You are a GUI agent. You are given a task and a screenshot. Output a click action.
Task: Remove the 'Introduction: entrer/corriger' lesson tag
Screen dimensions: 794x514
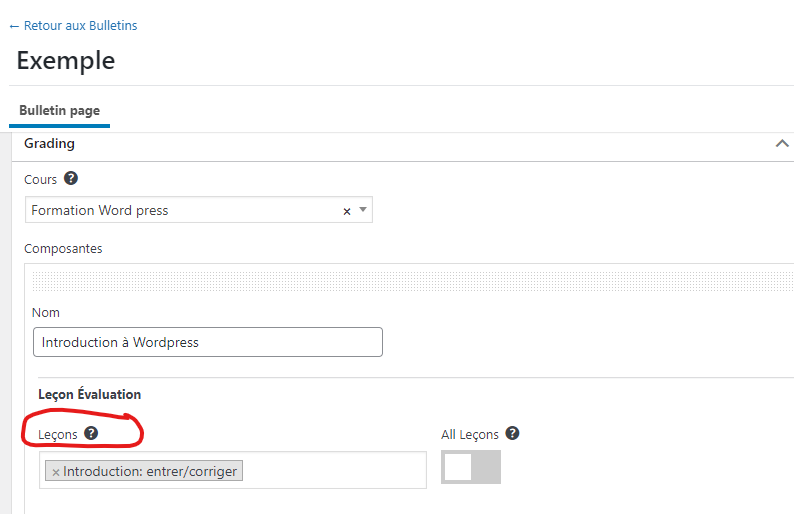pyautogui.click(x=56, y=472)
